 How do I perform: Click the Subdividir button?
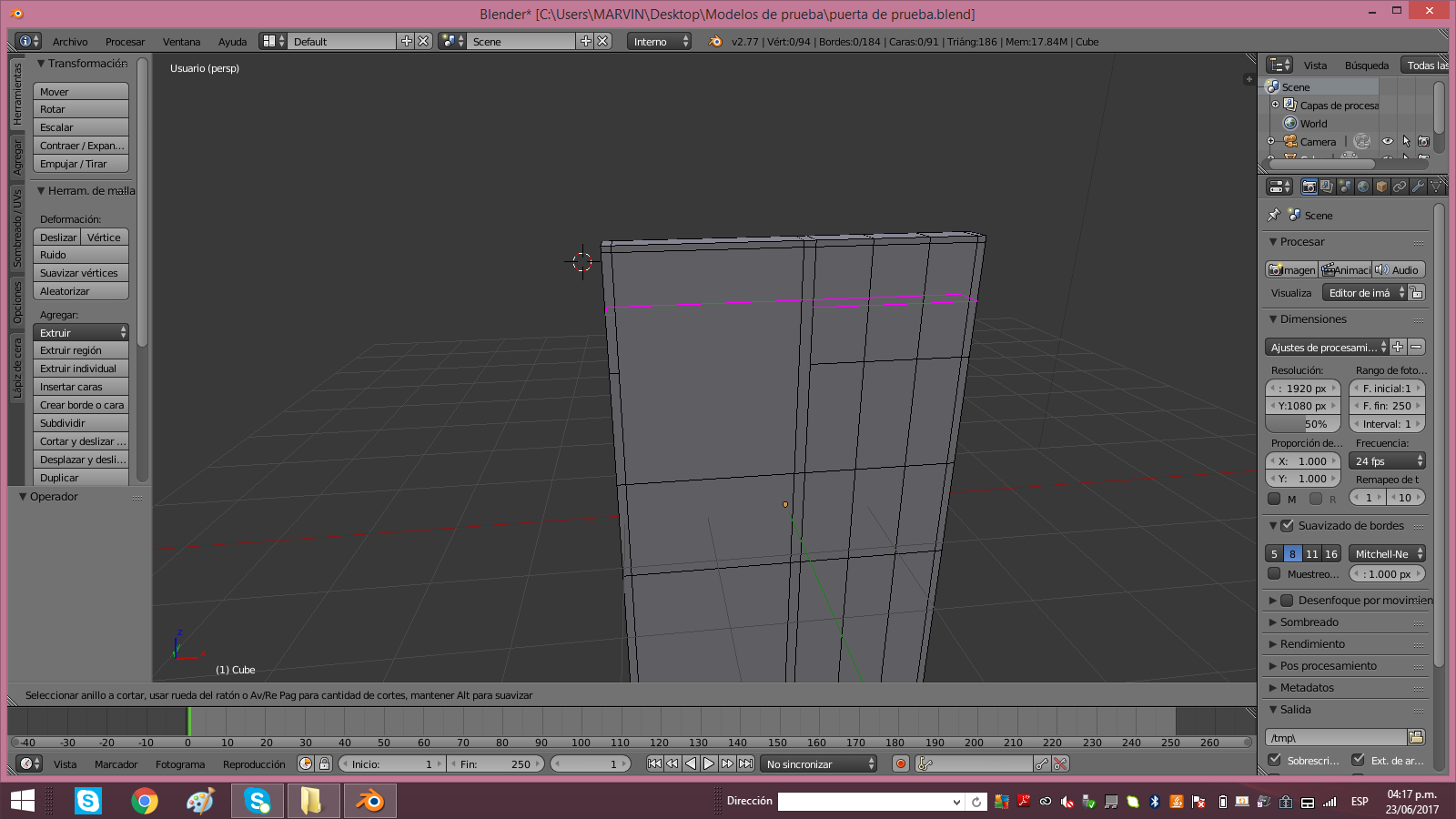81,423
